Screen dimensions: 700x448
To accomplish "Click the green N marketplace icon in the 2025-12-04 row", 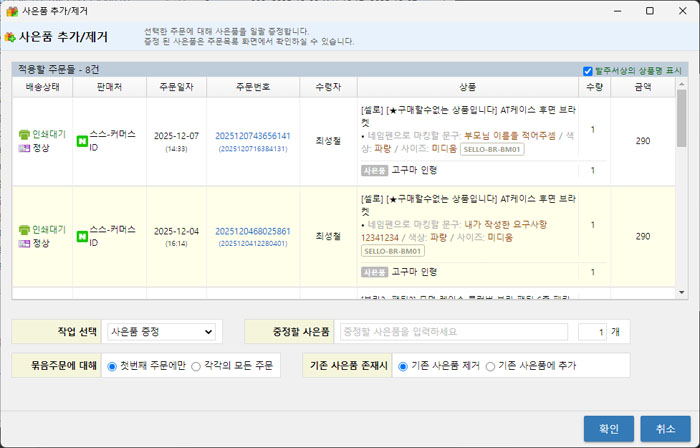I will 82,236.
